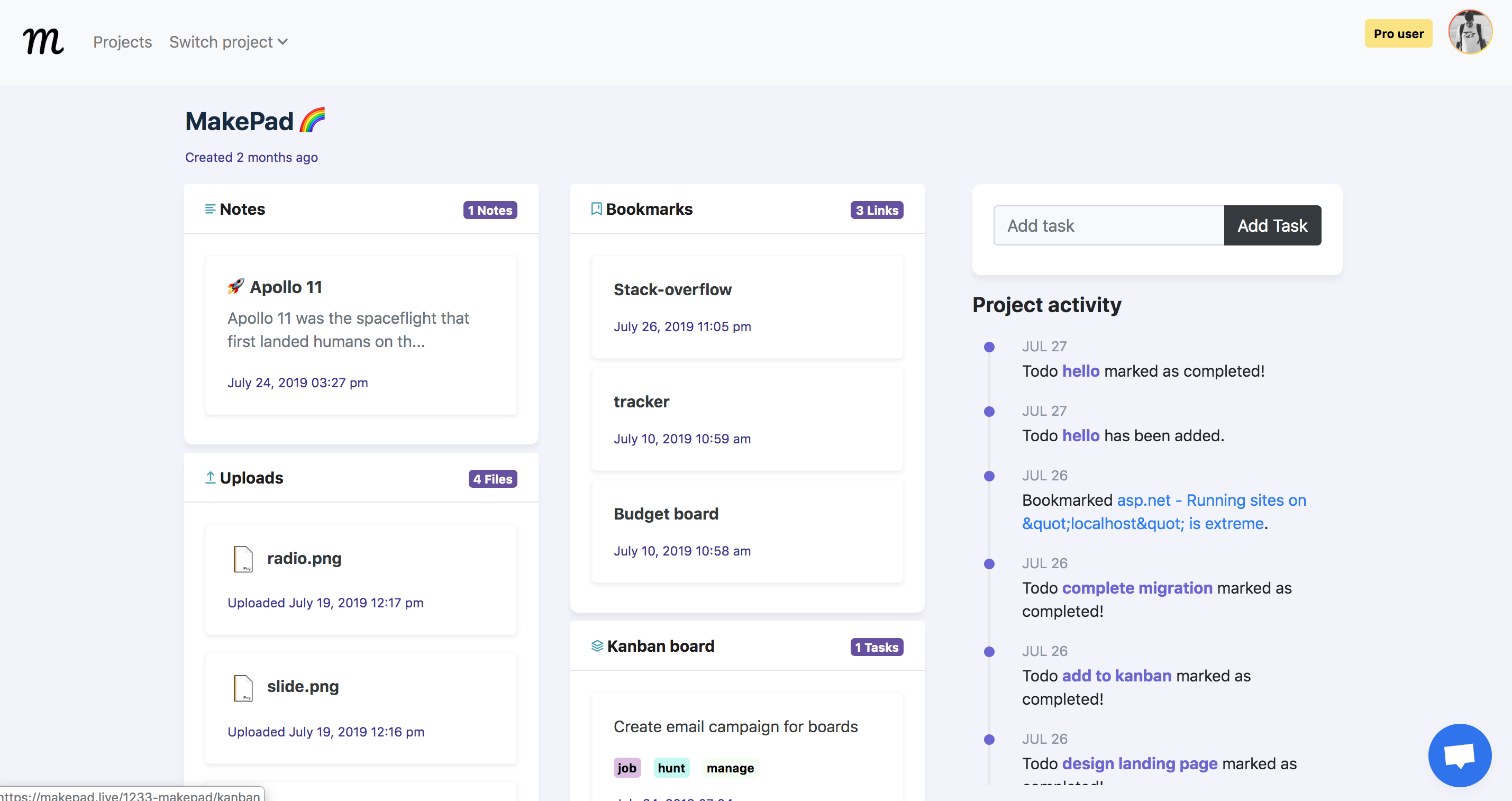Click the 'job' tag
The image size is (1512, 801).
pos(627,768)
